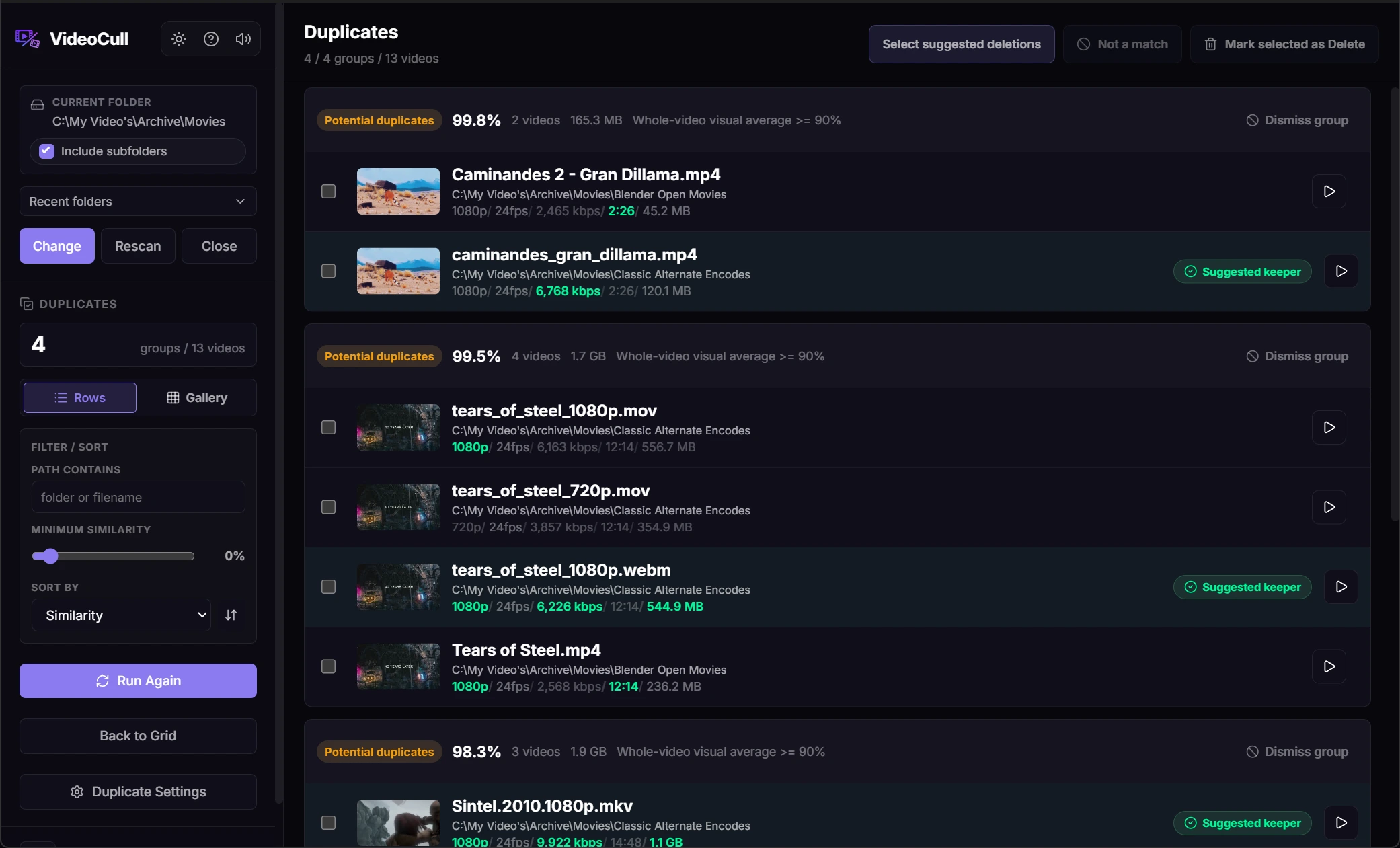Select checkbox for caminandes_gran_dillama.mp4

pyautogui.click(x=328, y=271)
